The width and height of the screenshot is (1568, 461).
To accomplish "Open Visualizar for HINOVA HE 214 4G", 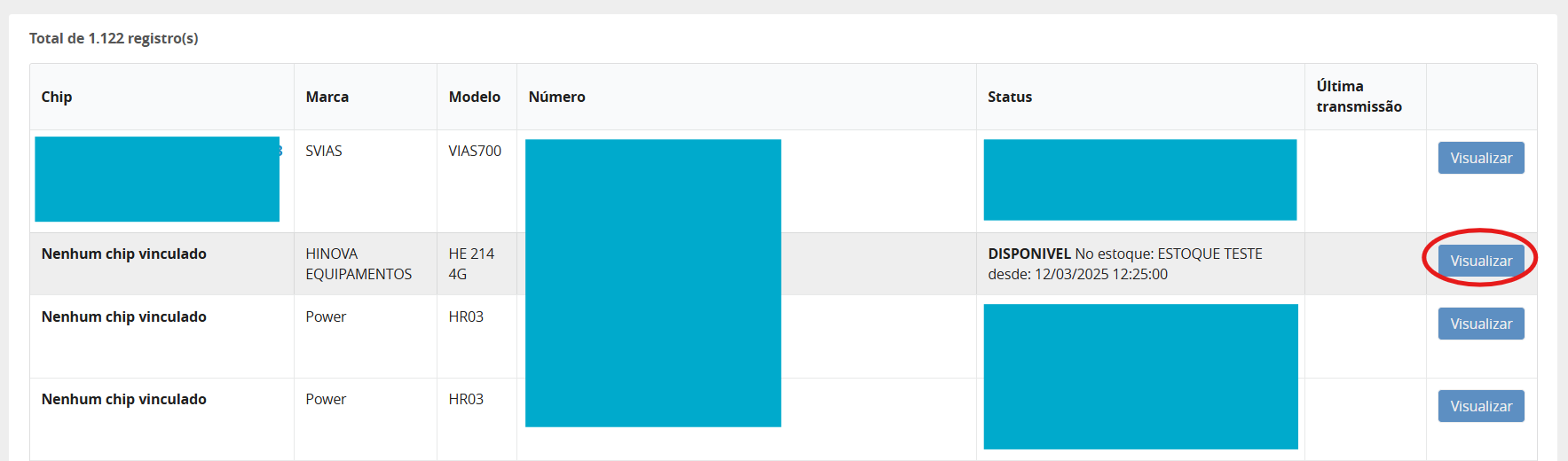I will coord(1480,261).
